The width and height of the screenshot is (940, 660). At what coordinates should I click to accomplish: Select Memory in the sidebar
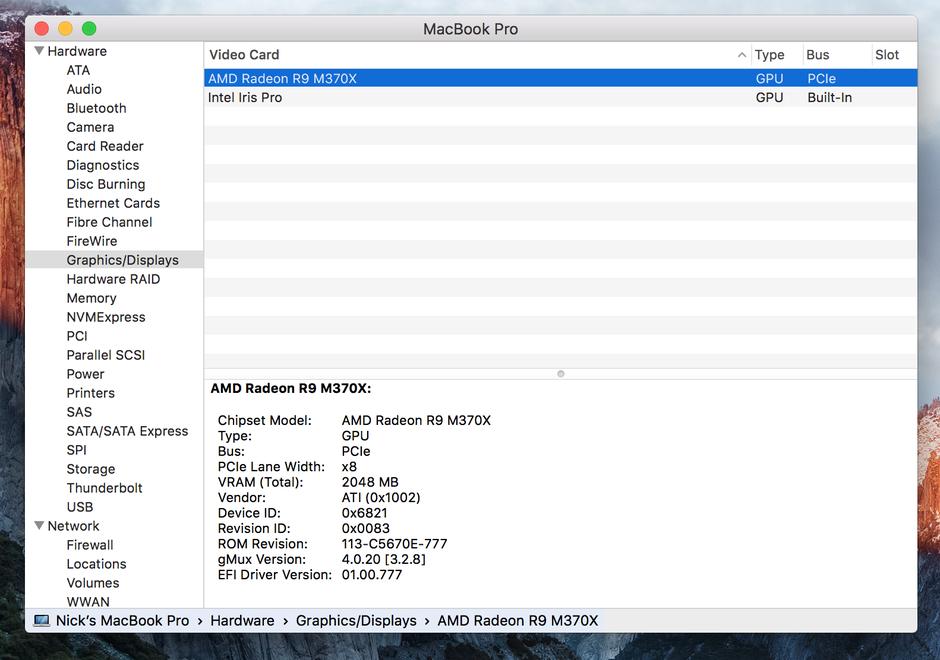(92, 298)
